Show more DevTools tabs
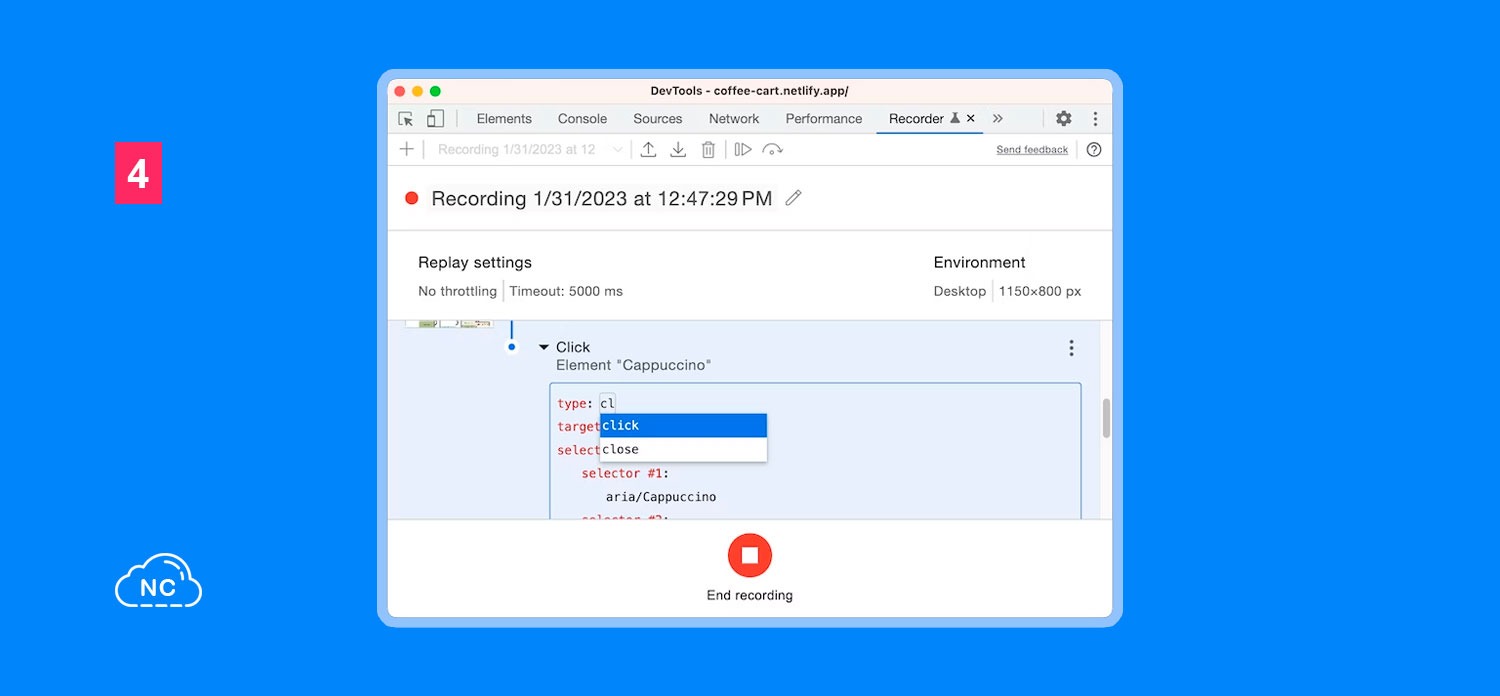Screen dimensions: 1500x696 tap(997, 118)
